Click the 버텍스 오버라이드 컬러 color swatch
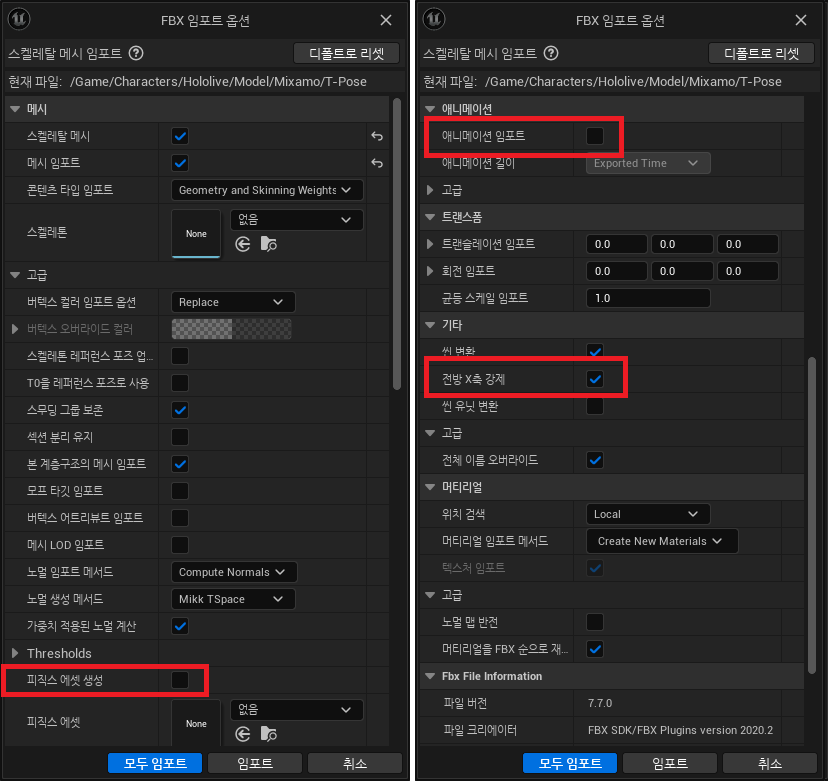The image size is (828, 781). [232, 329]
